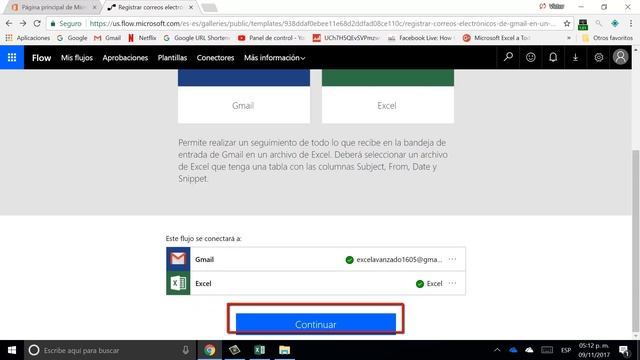640x360 pixels.
Task: Click the green checkmark next to Excel connection
Action: click(x=420, y=284)
